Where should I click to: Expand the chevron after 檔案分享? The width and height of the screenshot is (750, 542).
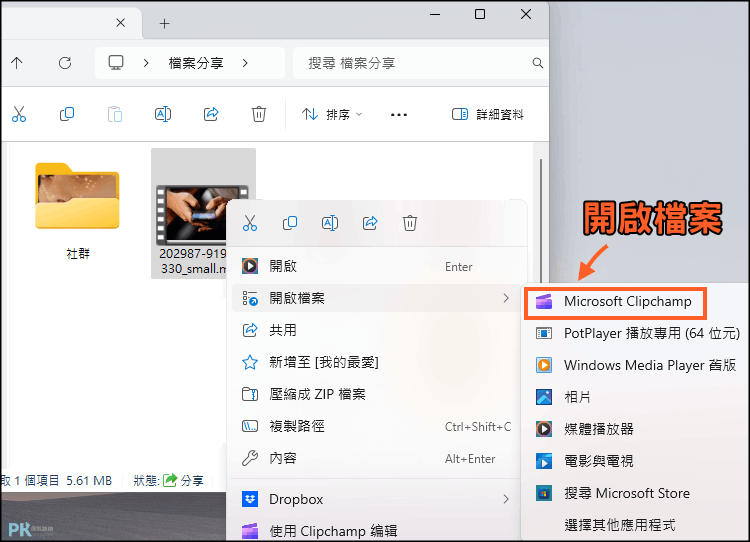245,63
